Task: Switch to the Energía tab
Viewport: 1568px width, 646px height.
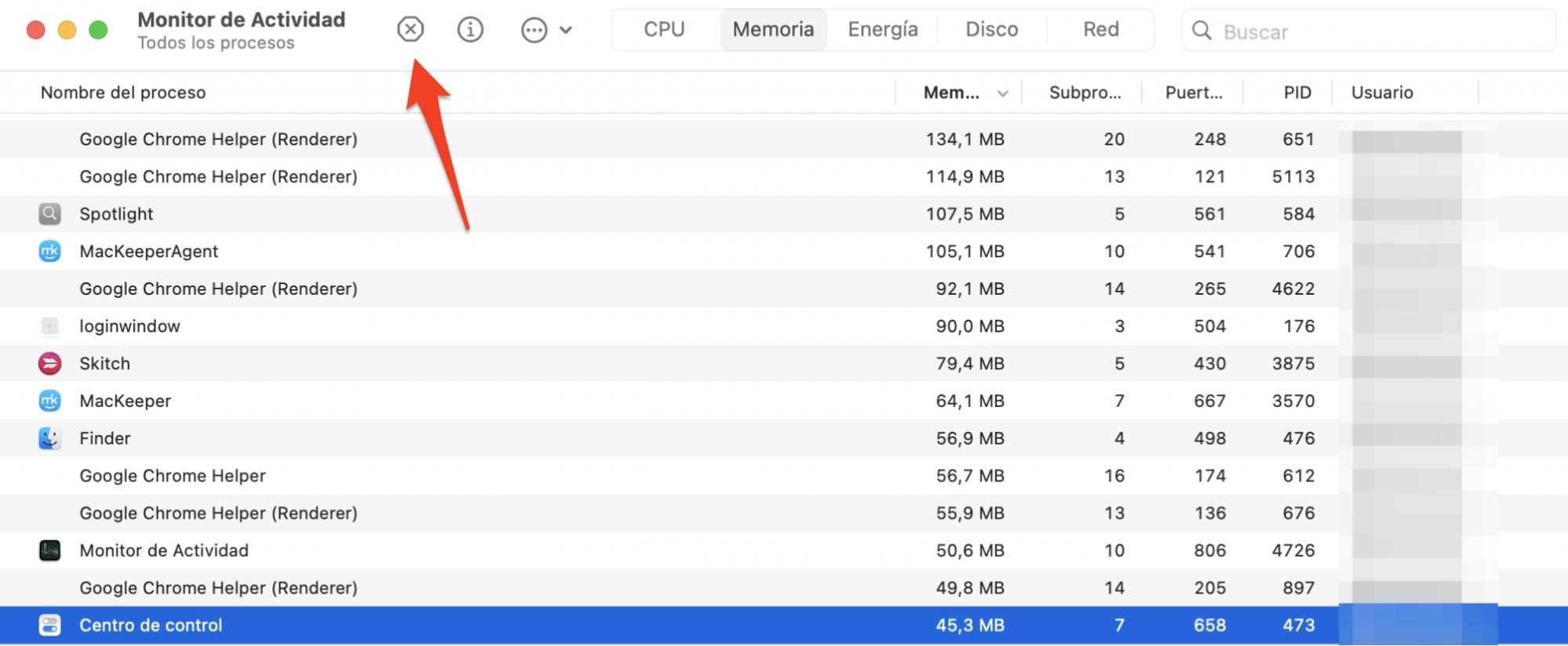Action: [882, 30]
